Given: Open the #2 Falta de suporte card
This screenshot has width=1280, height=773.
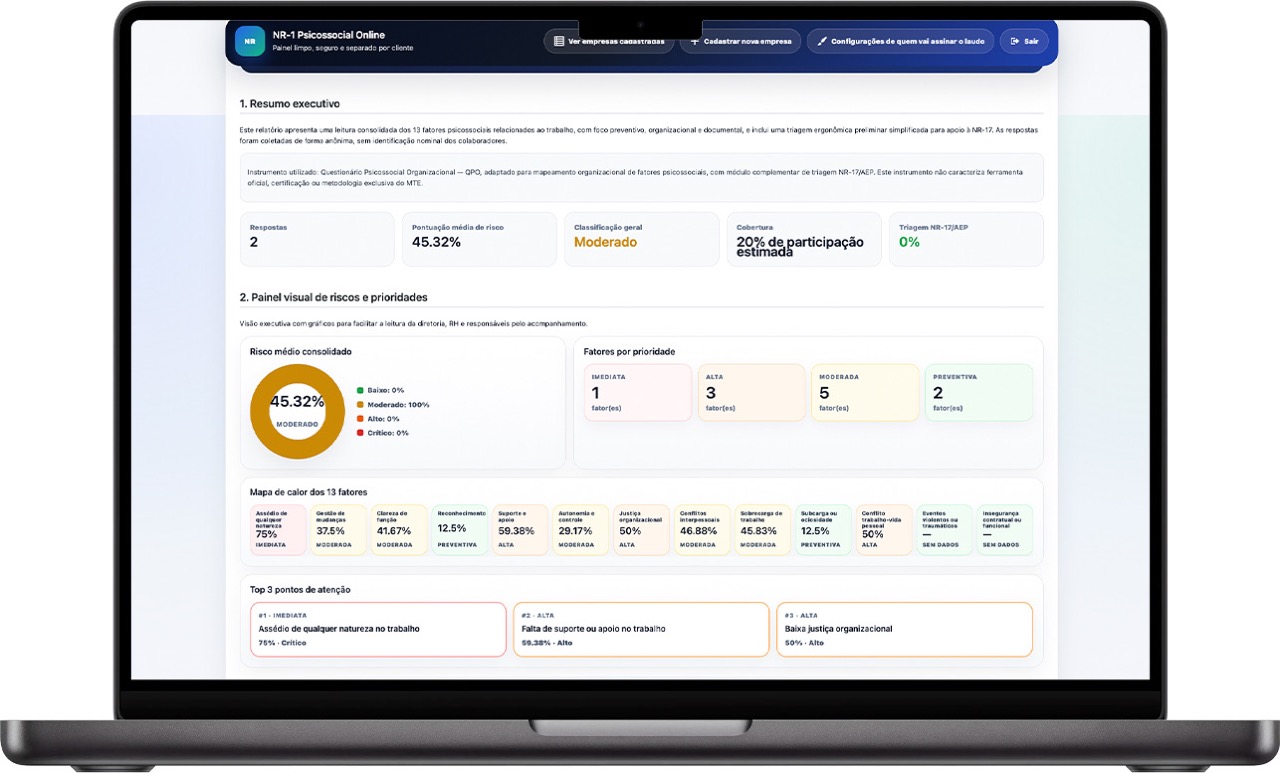Looking at the screenshot, I should click(x=641, y=629).
